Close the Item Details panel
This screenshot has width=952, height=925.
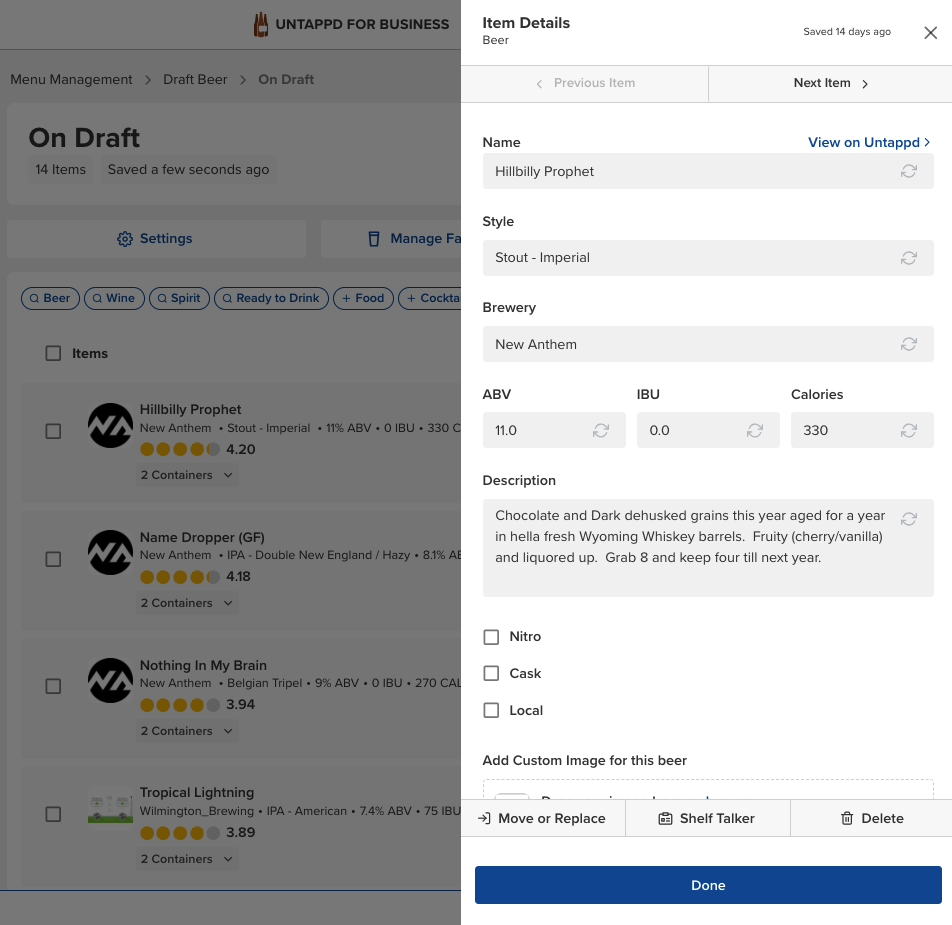(x=930, y=33)
